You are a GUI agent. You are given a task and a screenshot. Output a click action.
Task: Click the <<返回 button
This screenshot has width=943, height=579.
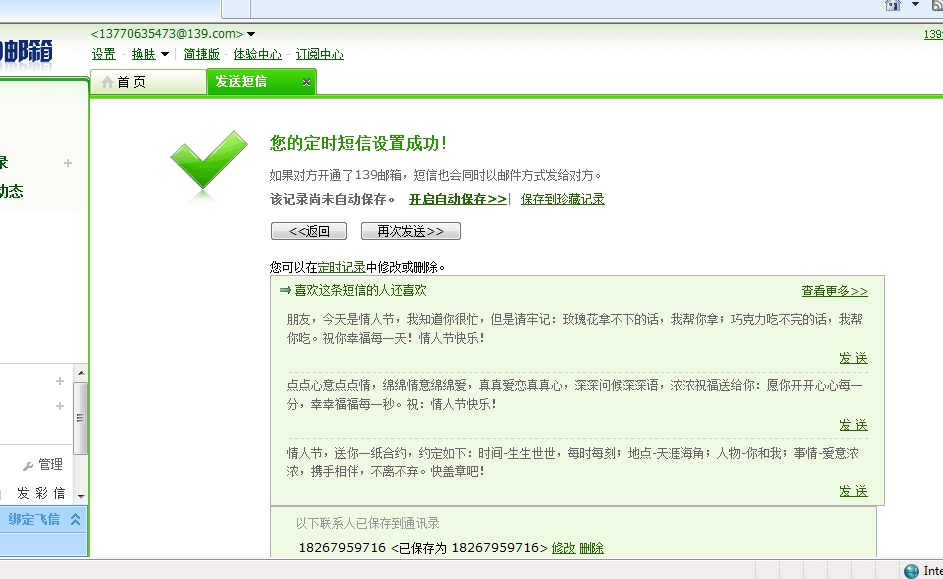(308, 231)
